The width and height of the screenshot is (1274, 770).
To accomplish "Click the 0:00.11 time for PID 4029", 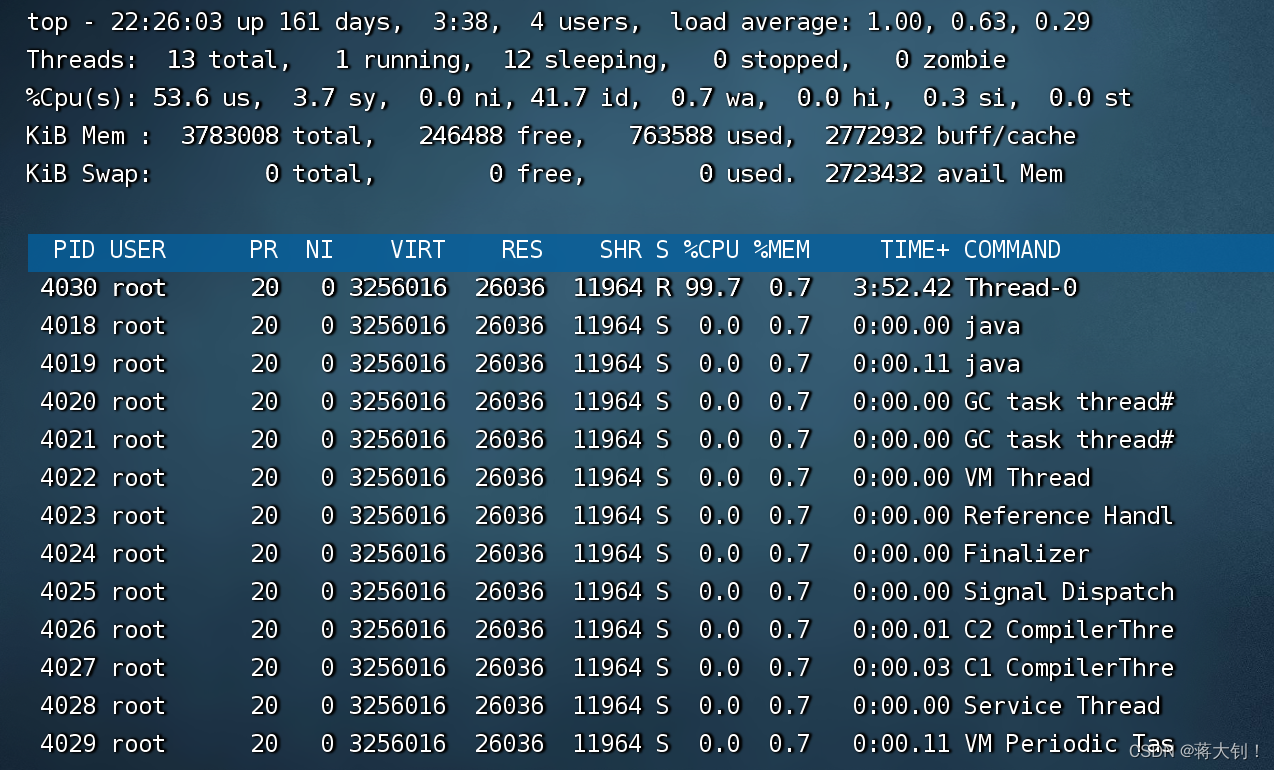I will tap(902, 744).
